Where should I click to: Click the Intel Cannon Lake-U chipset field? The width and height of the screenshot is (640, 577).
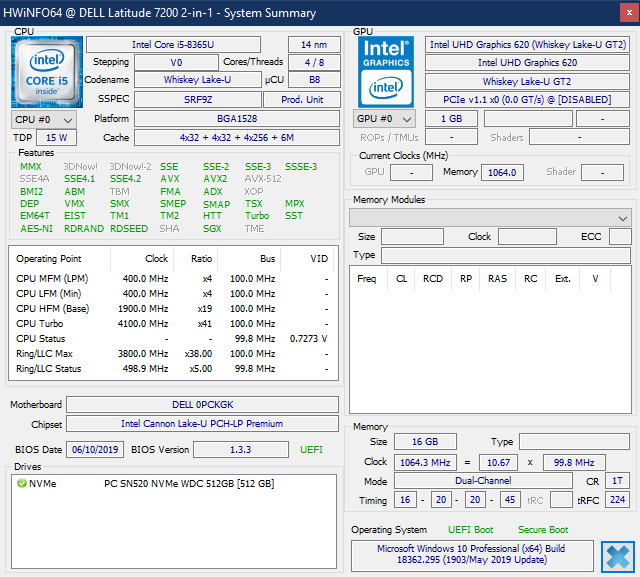pos(201,424)
